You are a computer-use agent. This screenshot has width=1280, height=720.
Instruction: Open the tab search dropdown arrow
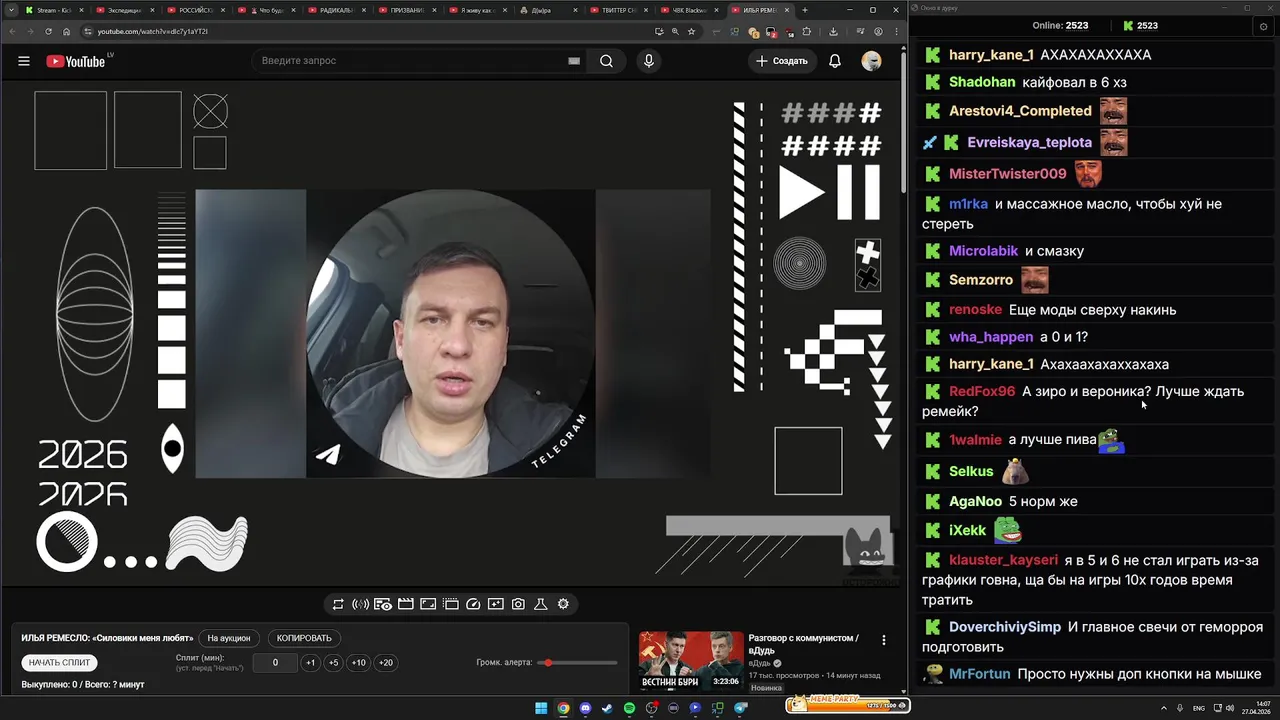click(x=10, y=10)
